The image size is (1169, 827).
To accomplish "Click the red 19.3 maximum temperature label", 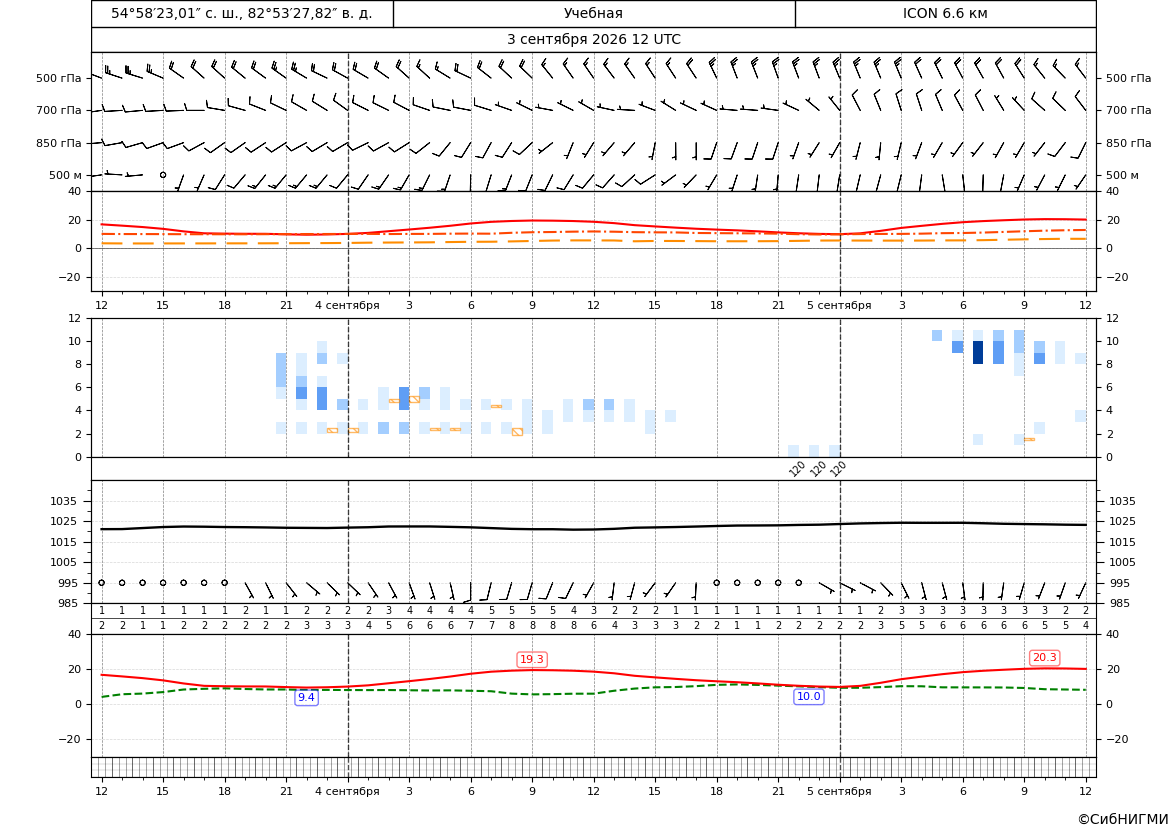I will (x=532, y=659).
